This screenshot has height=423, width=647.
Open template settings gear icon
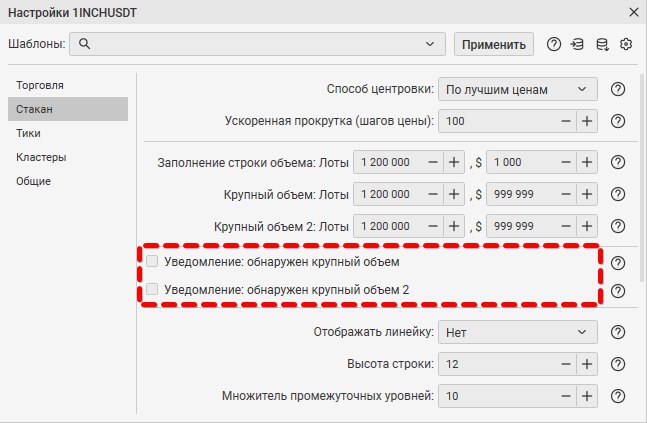pyautogui.click(x=627, y=44)
